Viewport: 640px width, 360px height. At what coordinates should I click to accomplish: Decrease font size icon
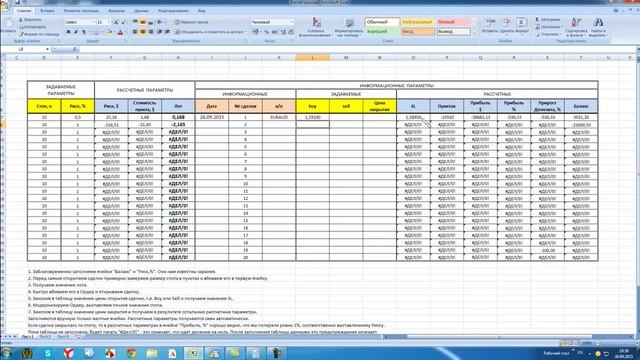click(x=123, y=22)
